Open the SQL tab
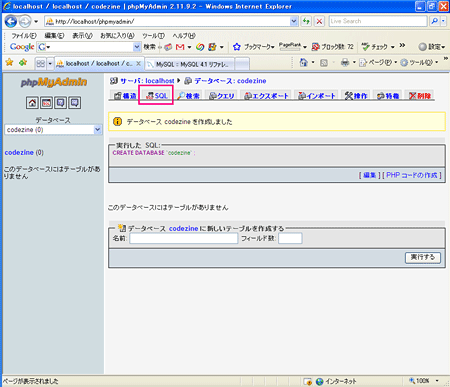450x387 pixels. [156, 96]
